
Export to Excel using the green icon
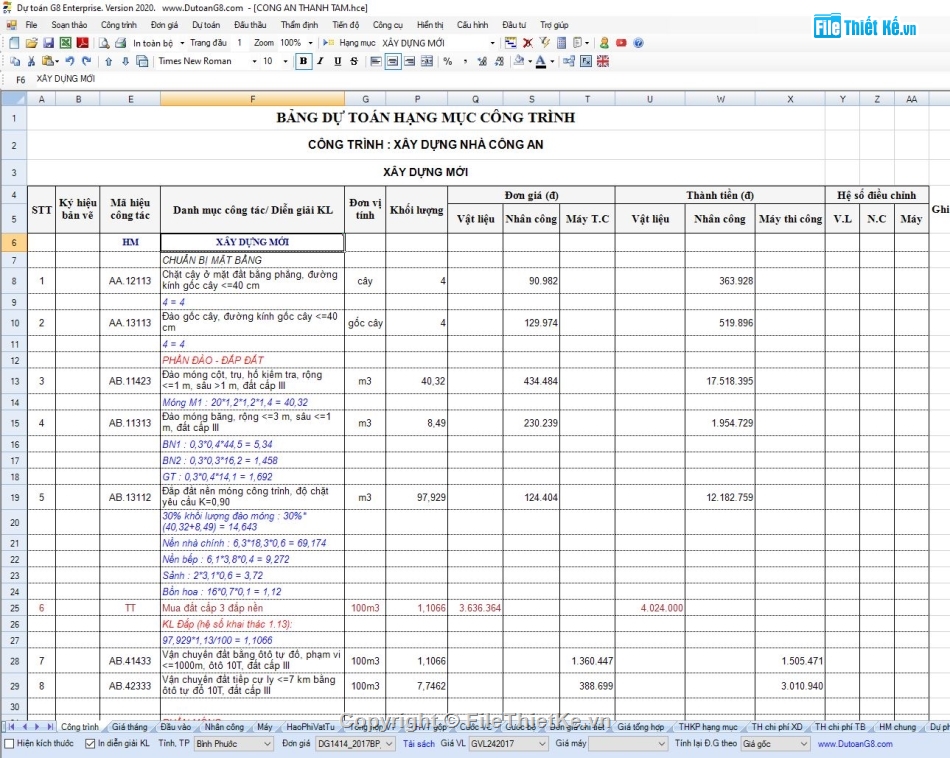(65, 43)
